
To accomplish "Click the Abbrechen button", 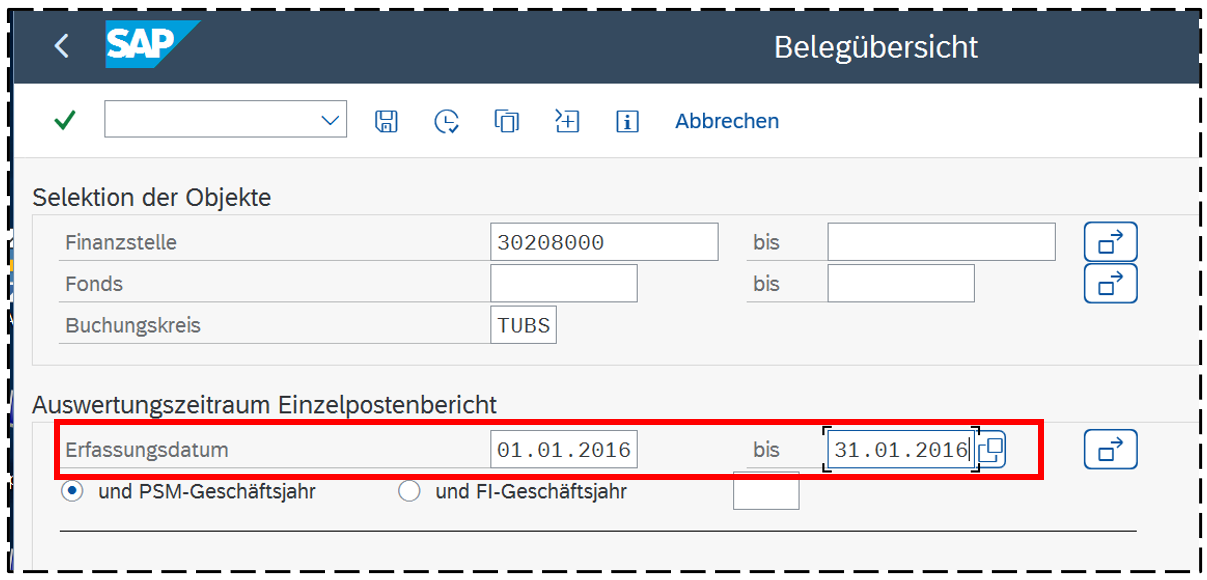I will 727,121.
